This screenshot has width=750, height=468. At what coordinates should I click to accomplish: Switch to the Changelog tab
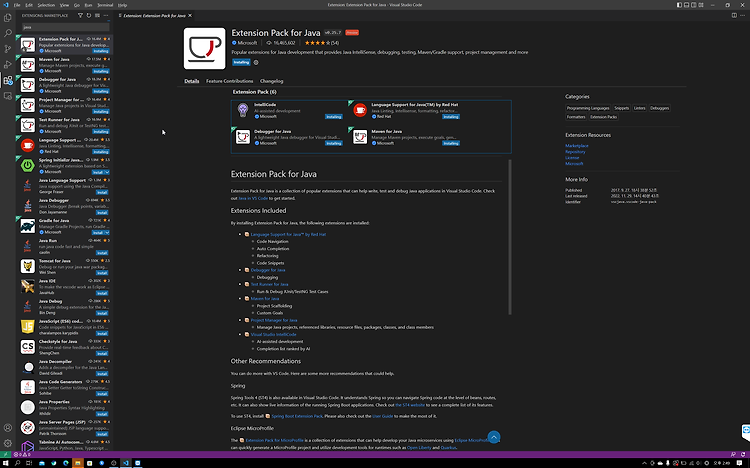coord(272,81)
